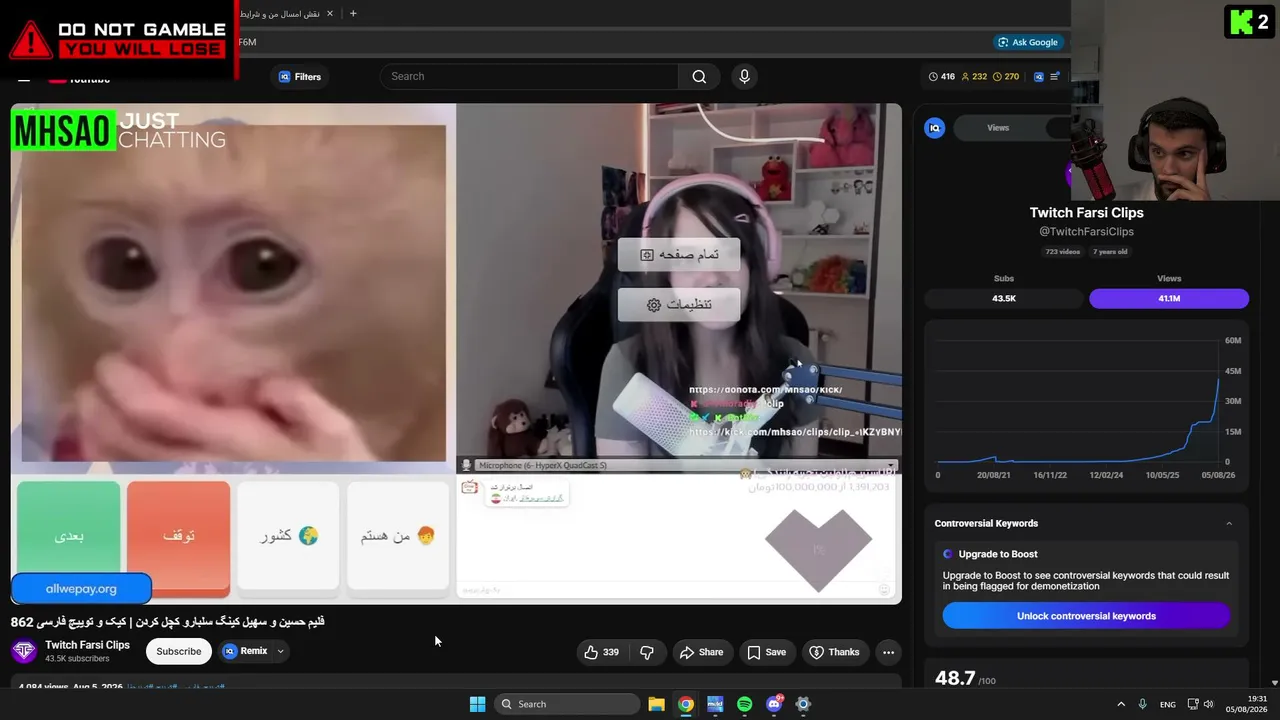This screenshot has height=720, width=1280.
Task: Open a new browser tab
Action: [x=353, y=14]
